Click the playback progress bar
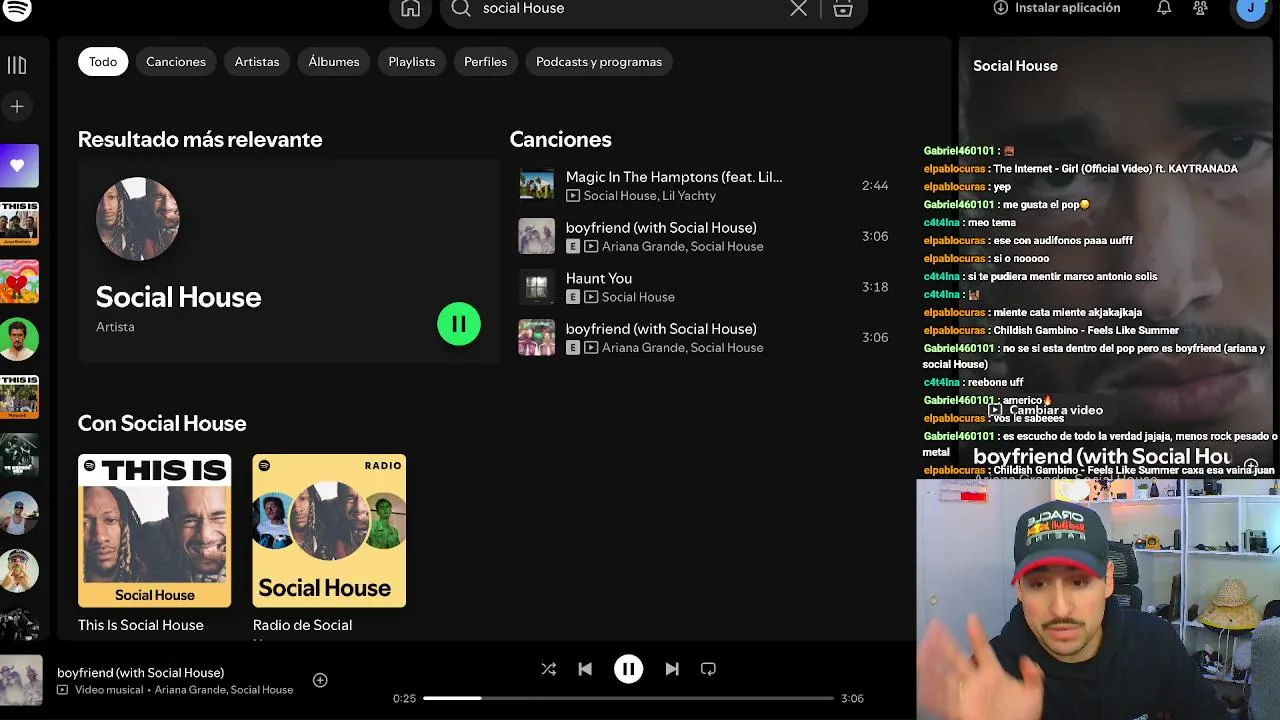The image size is (1280, 720). tap(628, 698)
